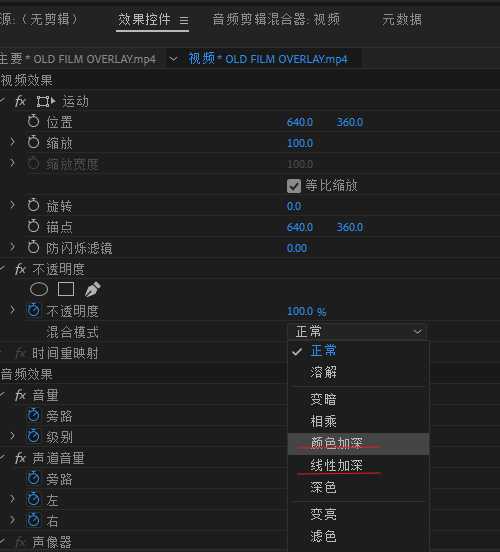
Task: Expand the 防闪烁滤镜 property
Action: pyautogui.click(x=12, y=247)
